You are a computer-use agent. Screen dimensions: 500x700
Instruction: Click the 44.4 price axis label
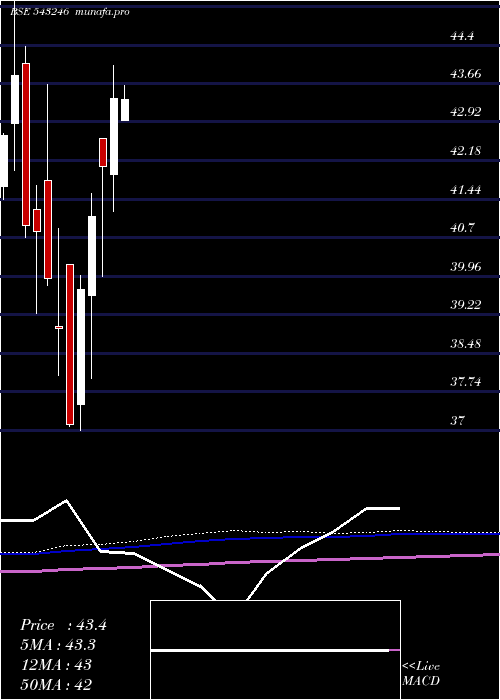coord(462,36)
